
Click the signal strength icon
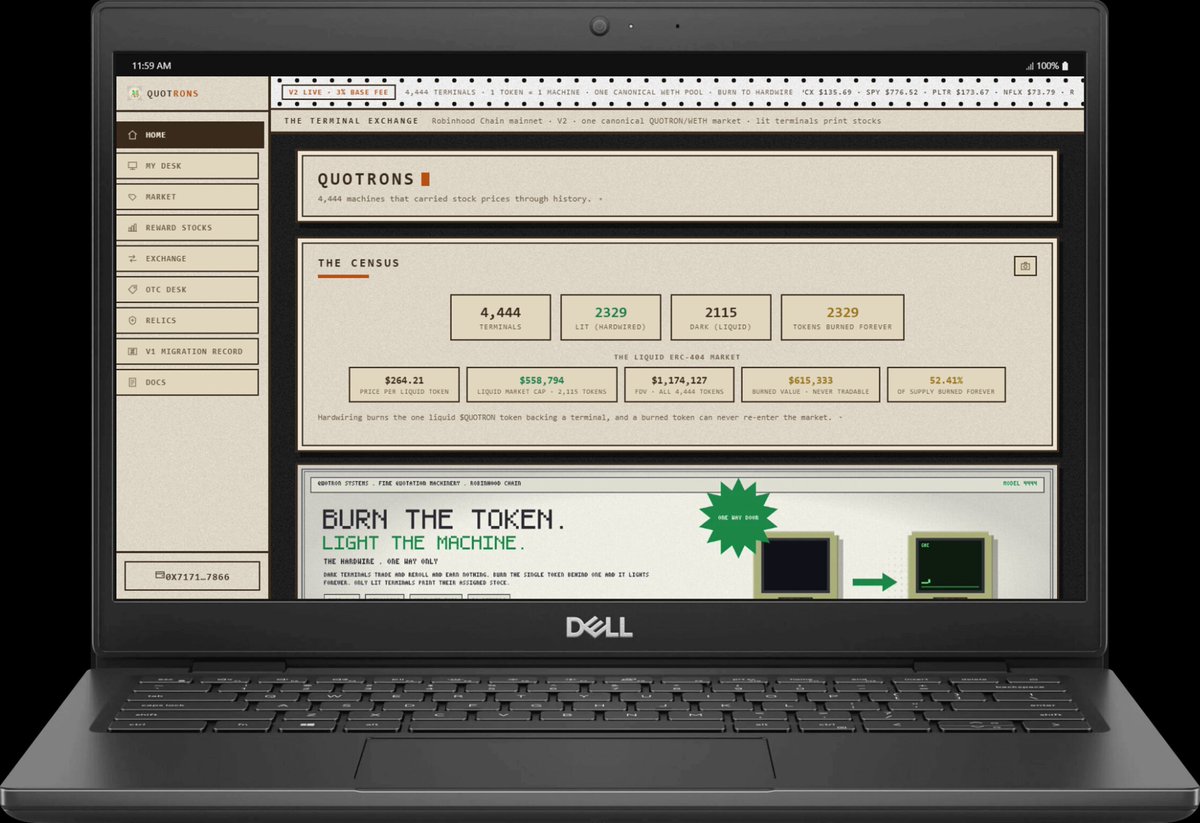(1030, 66)
